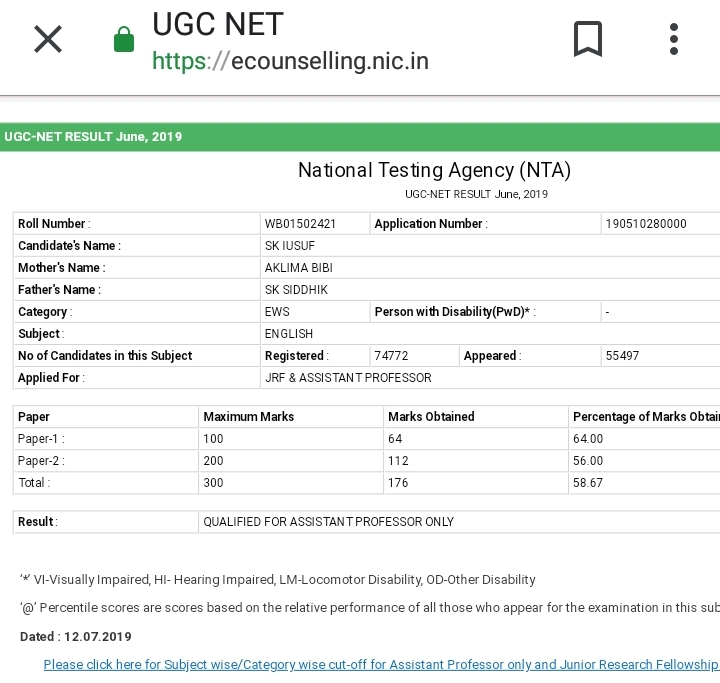Bookmark this UGC NET page

pyautogui.click(x=588, y=40)
